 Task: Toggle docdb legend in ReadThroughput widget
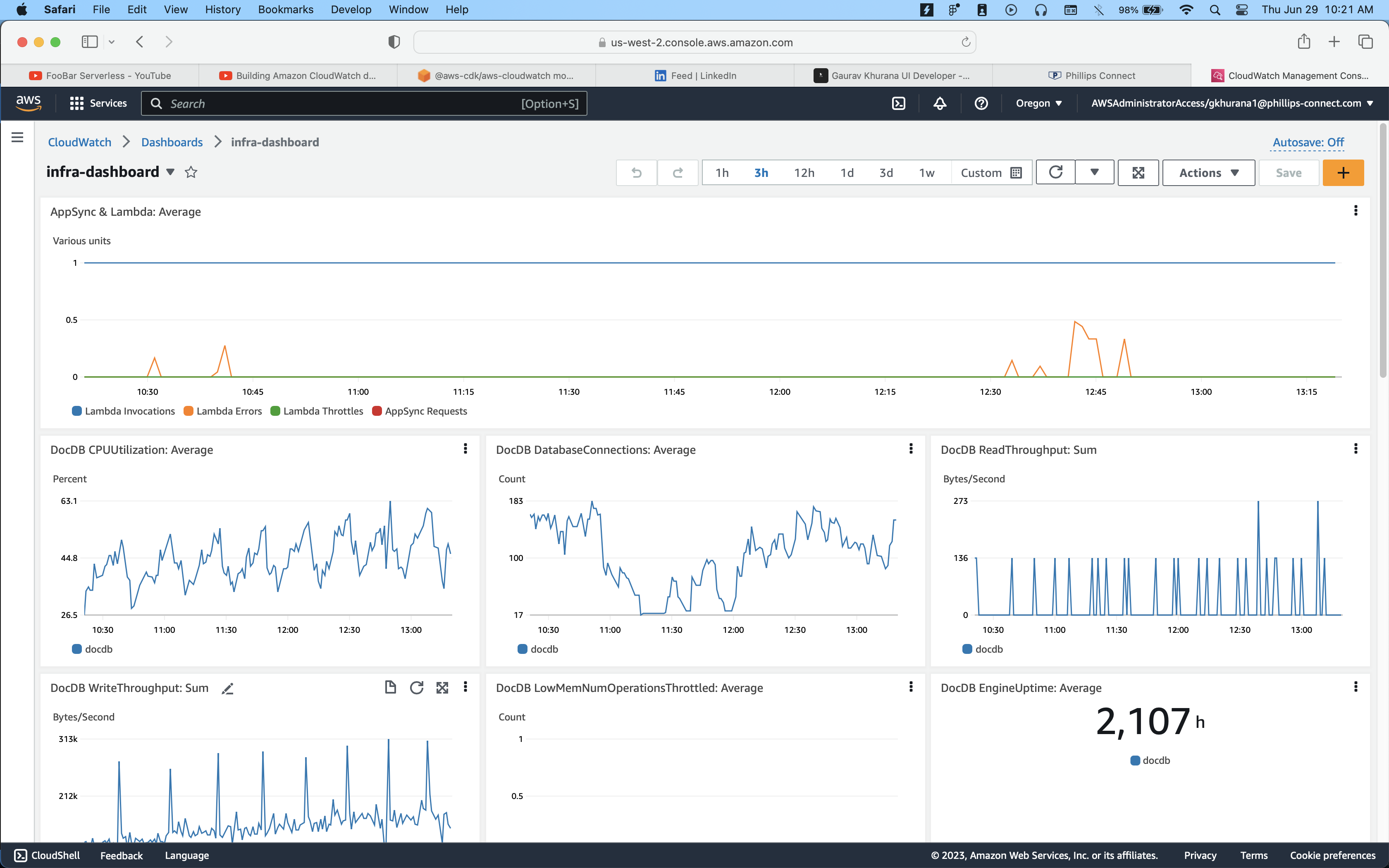click(983, 649)
